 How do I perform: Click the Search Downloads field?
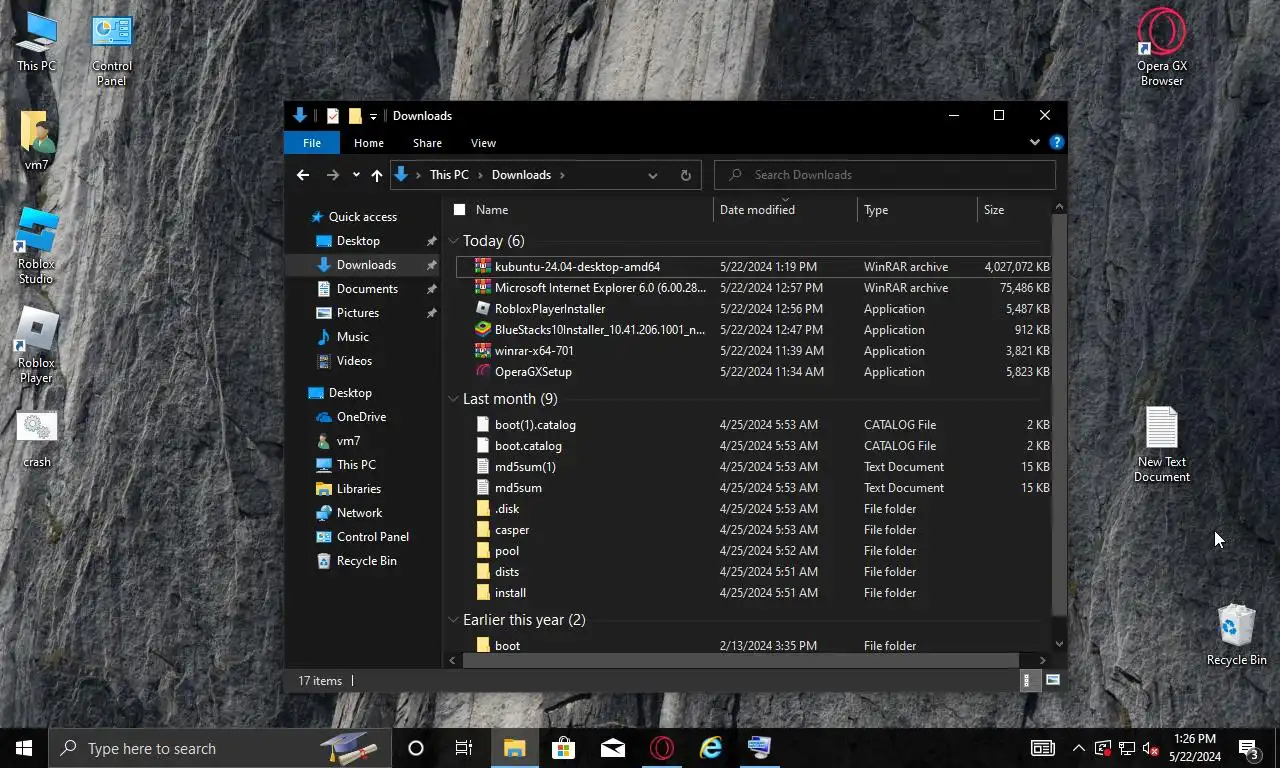click(885, 175)
